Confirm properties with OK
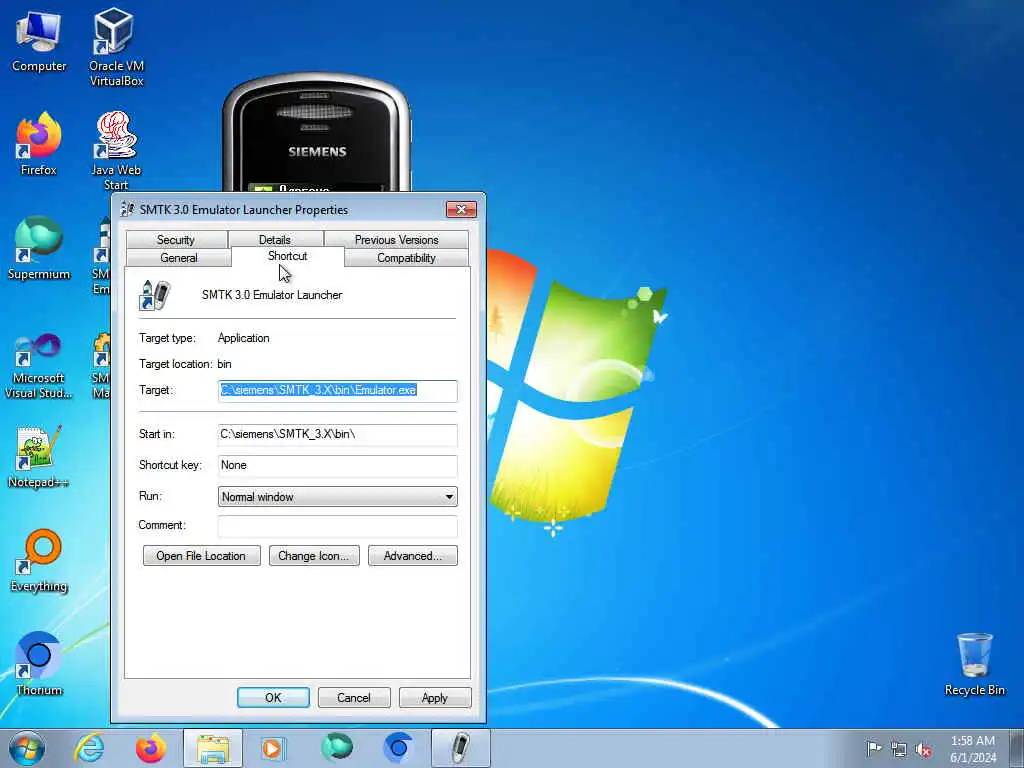1024x768 pixels. (x=273, y=697)
